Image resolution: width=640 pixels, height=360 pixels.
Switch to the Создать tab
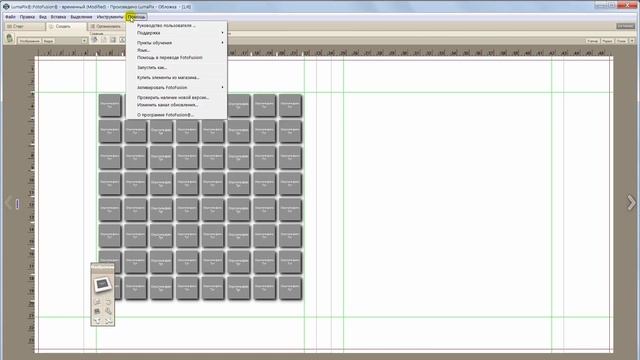[x=66, y=26]
